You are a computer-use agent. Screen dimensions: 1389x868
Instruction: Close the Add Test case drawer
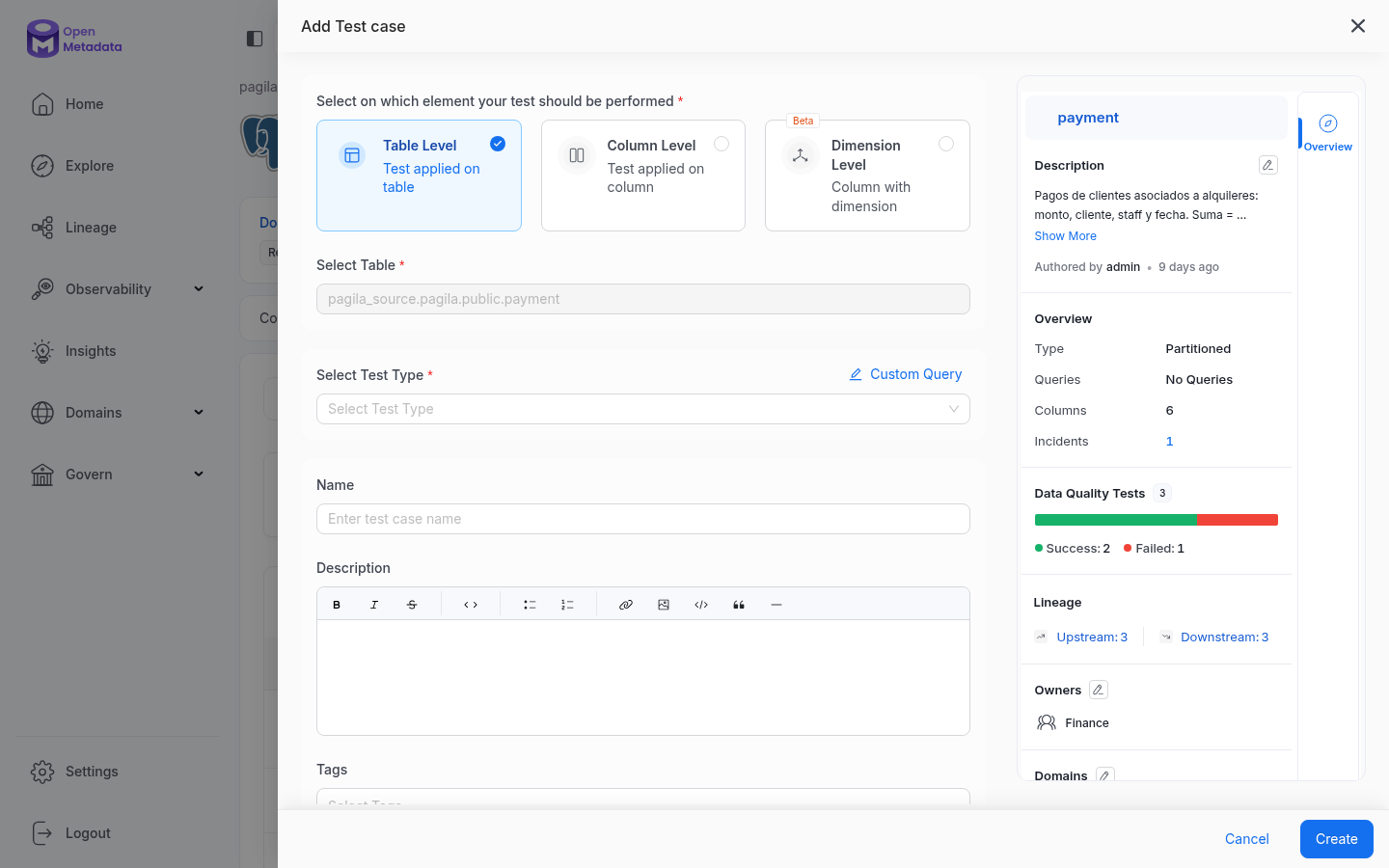pos(1358,26)
